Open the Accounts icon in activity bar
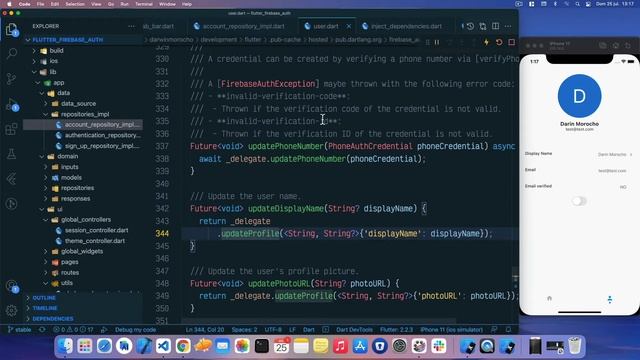640x360 pixels. click(x=11, y=286)
